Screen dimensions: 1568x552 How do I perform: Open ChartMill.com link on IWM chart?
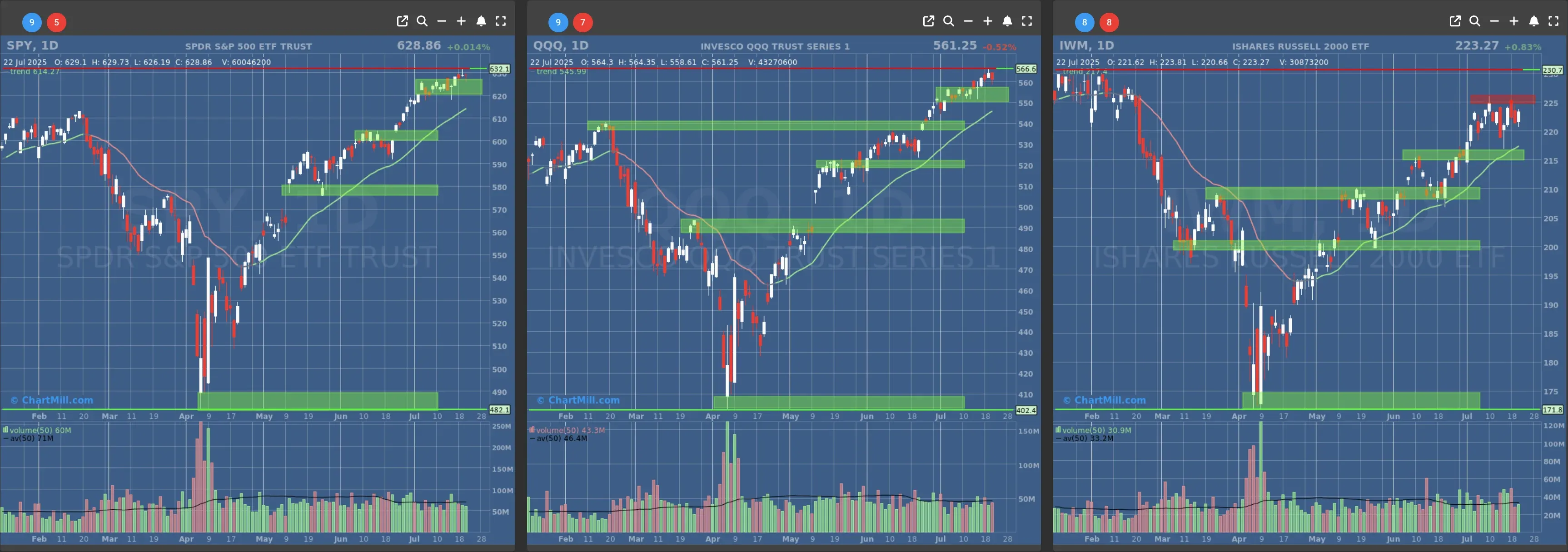[1104, 400]
